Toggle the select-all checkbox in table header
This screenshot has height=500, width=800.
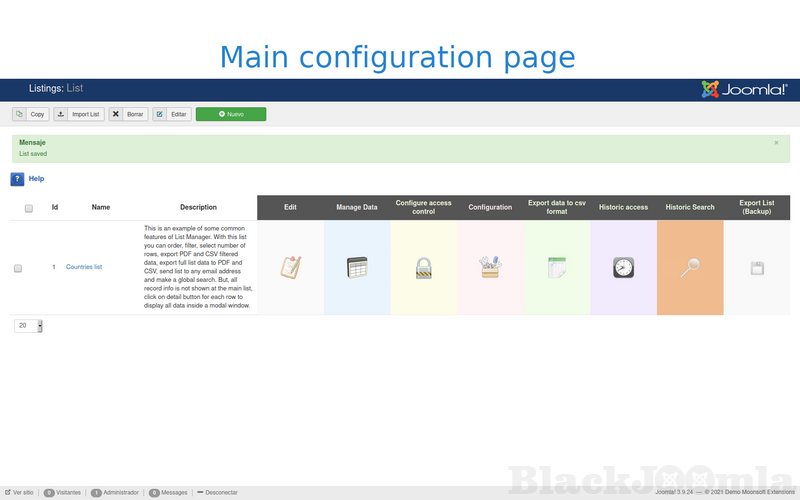coord(29,208)
